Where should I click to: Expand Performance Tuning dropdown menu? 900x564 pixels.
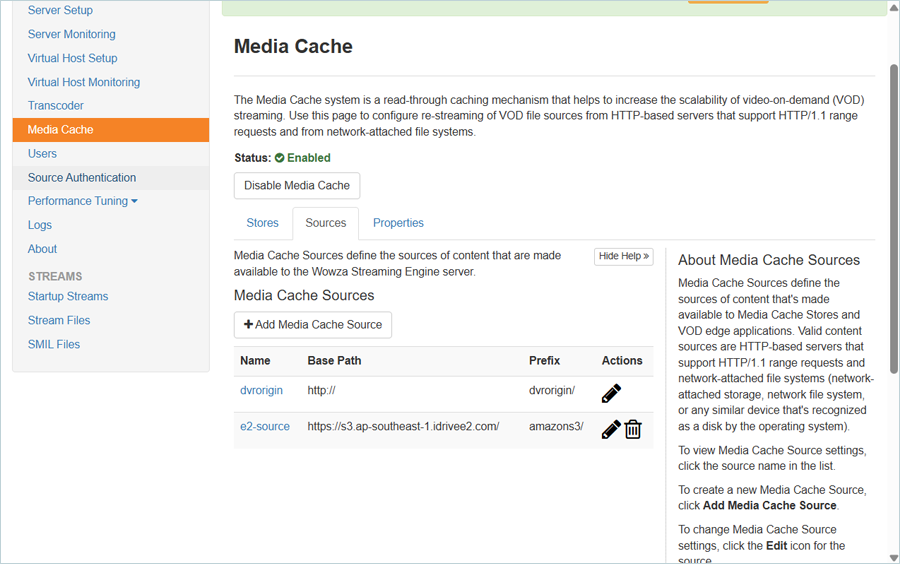tap(83, 201)
